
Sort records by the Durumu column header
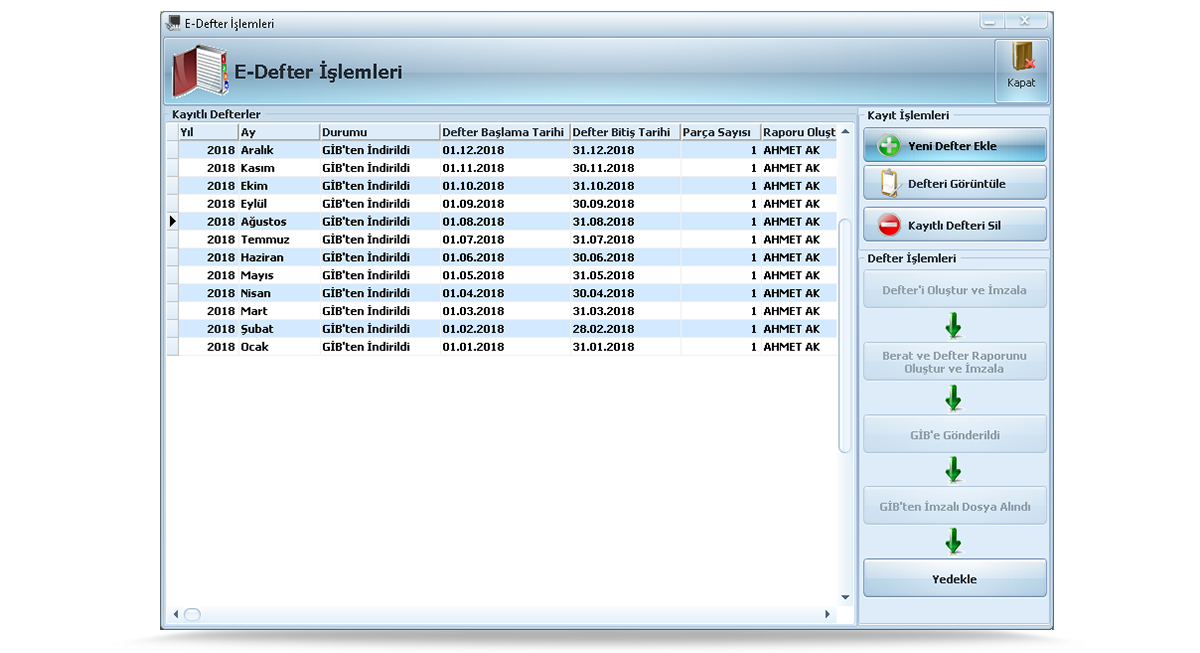tap(378, 131)
